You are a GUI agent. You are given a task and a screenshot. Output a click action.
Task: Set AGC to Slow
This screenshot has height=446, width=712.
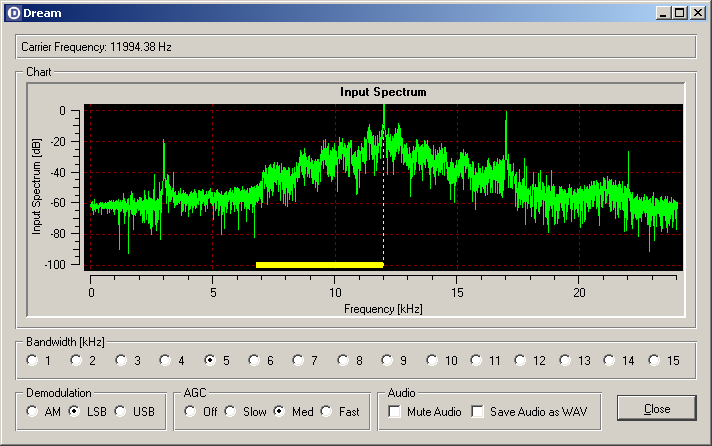[230, 411]
